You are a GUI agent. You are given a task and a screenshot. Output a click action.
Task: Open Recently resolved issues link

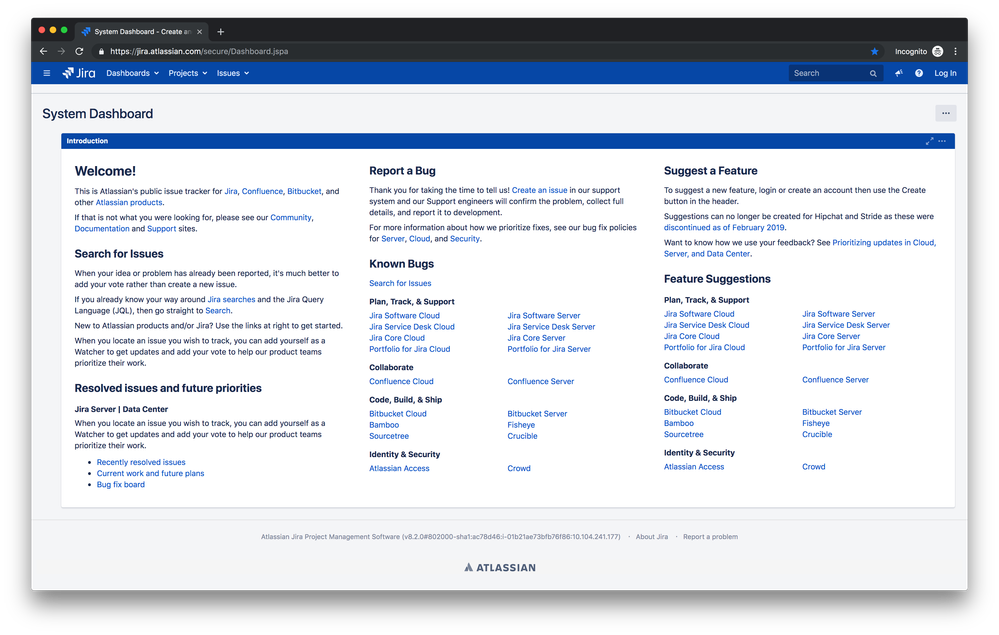click(x=141, y=462)
